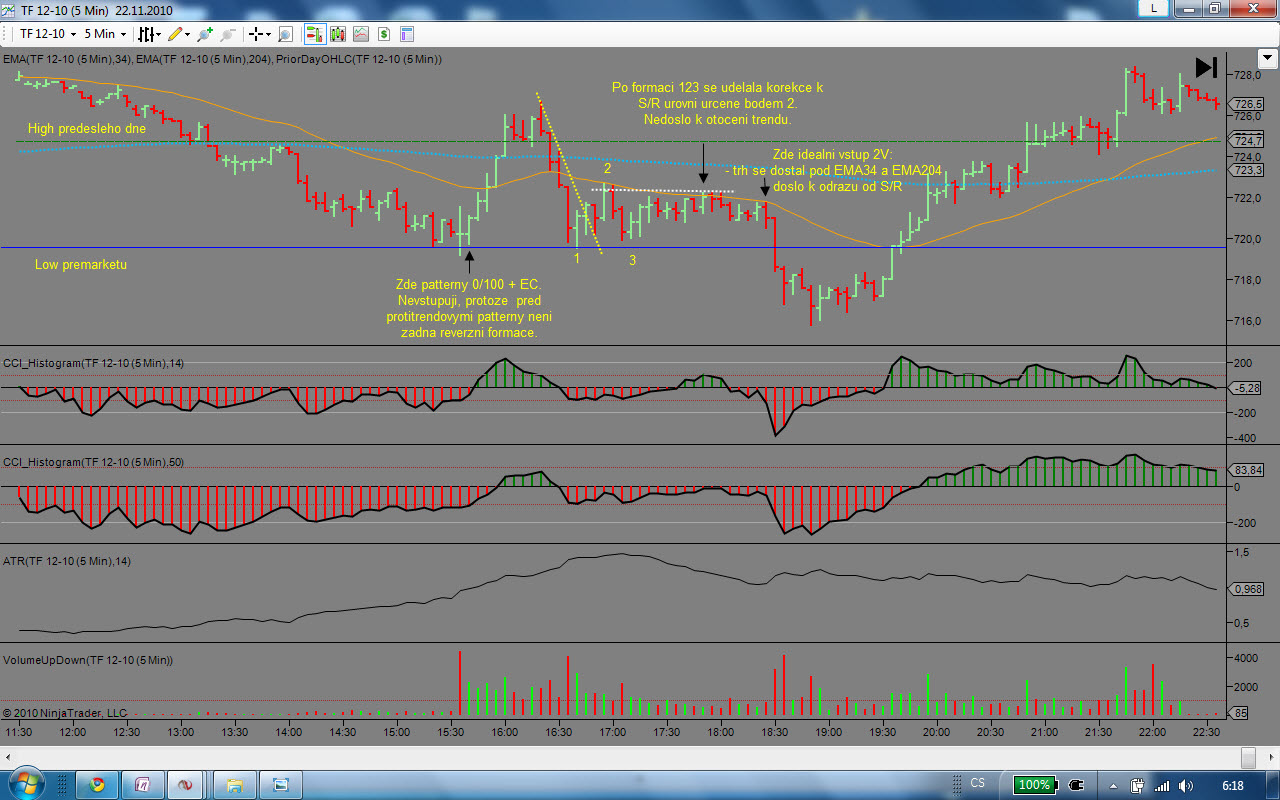Click the VolumeUpDown panel label
1280x800 pixels.
88,660
